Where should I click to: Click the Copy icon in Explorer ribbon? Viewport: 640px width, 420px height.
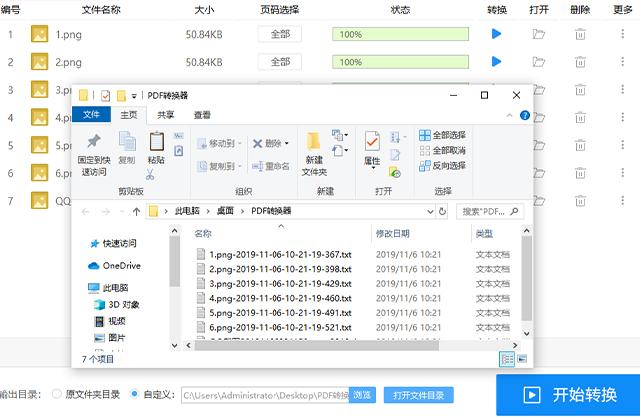point(127,141)
